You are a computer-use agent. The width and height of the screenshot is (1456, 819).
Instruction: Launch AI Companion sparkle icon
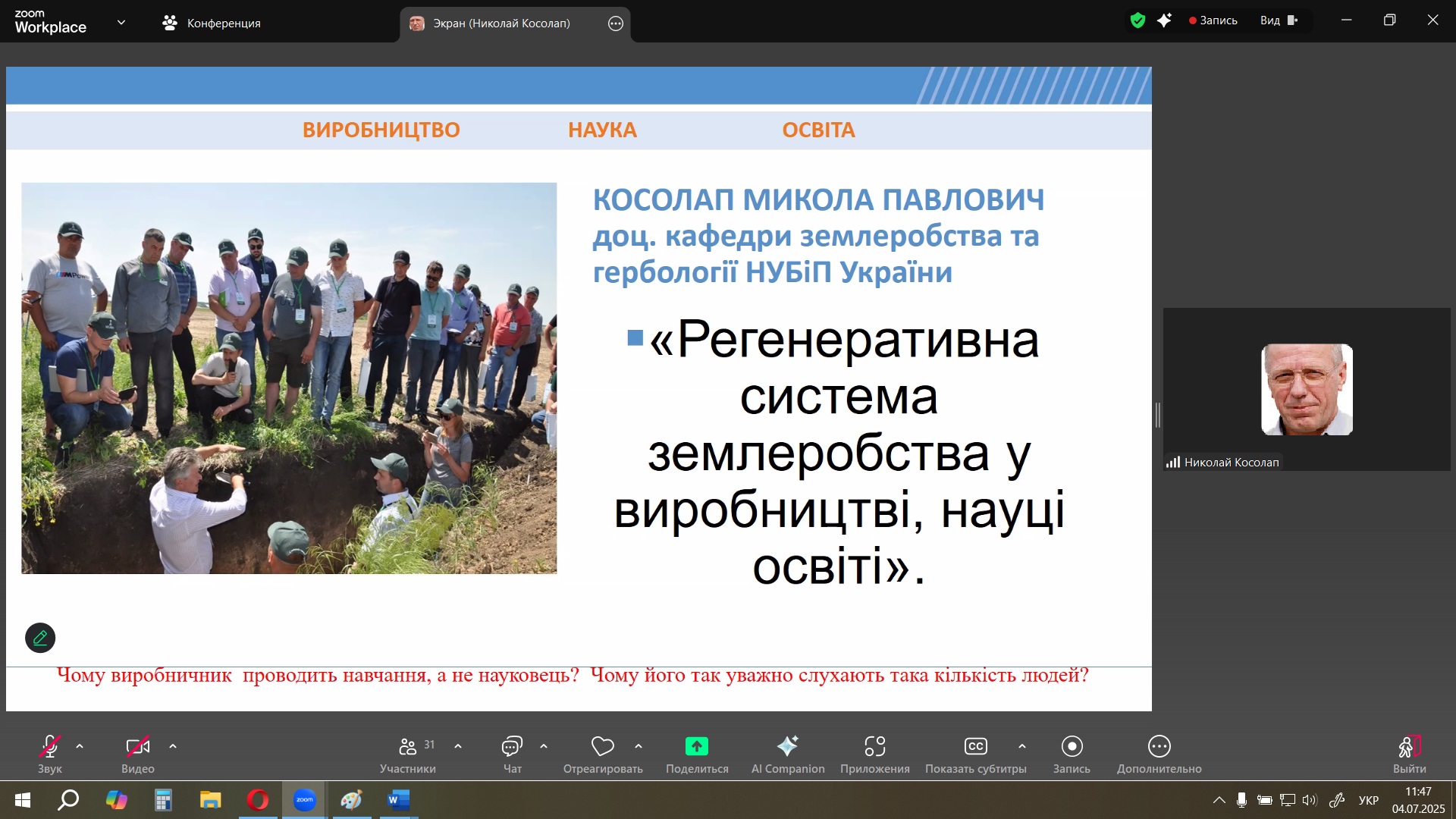[x=787, y=747]
